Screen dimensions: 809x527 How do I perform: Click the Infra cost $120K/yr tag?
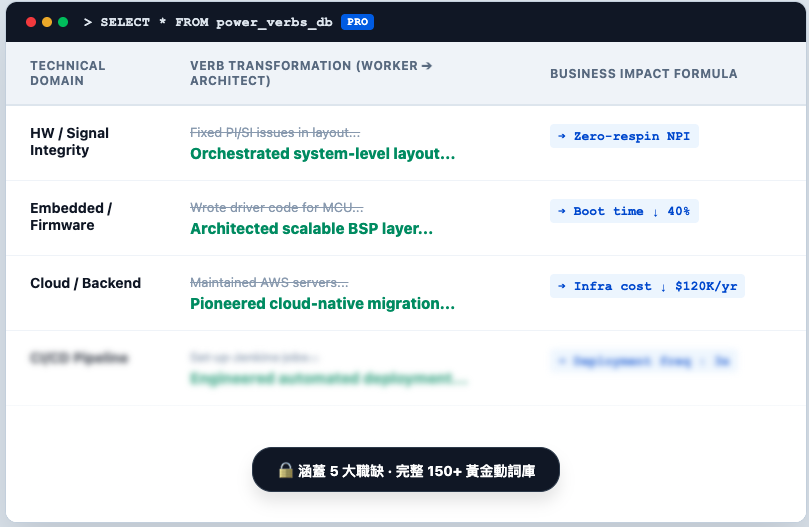click(647, 286)
